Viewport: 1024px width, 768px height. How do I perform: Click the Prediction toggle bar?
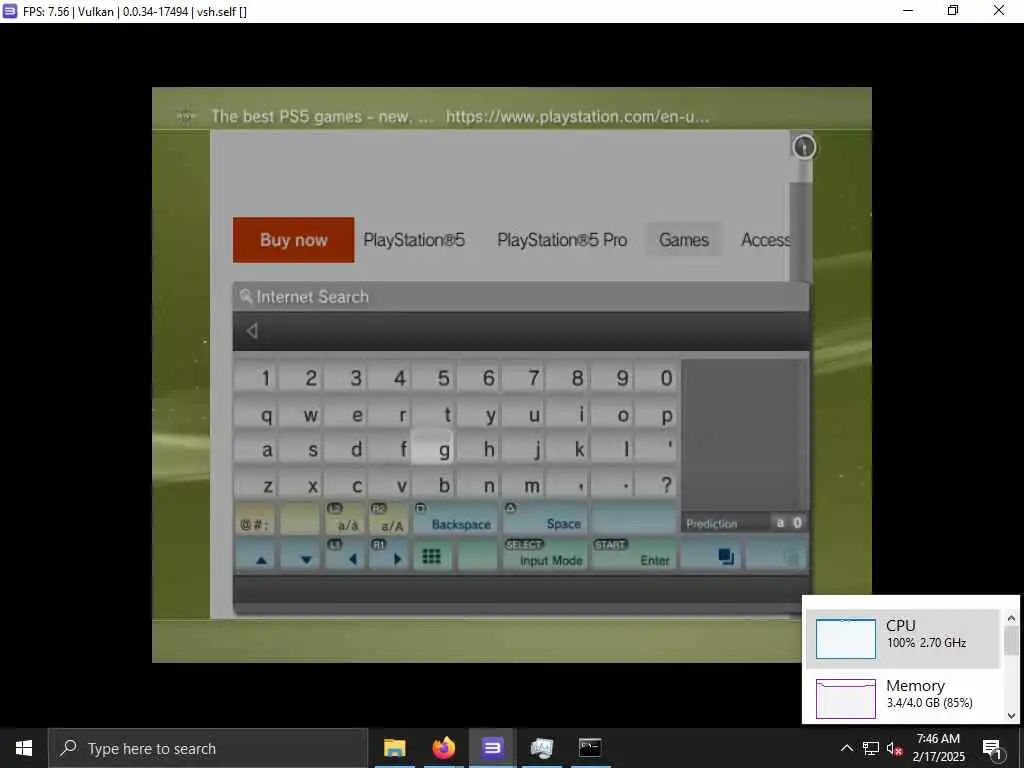pyautogui.click(x=744, y=523)
